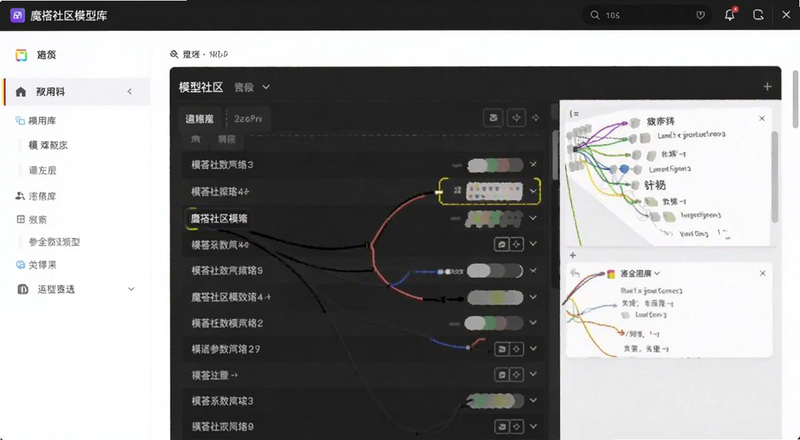Click the layers icon in the row ending 44

click(502, 245)
